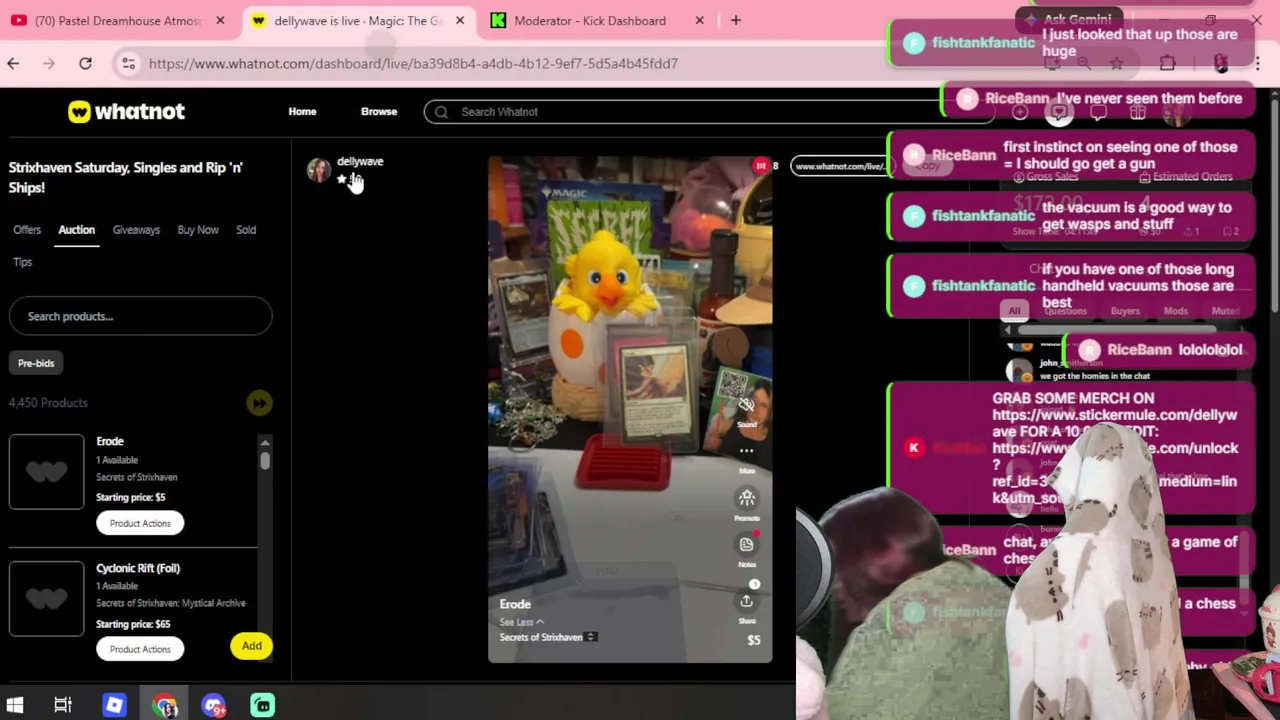
Task: Click the 4,450 Products count
Action: tap(48, 403)
